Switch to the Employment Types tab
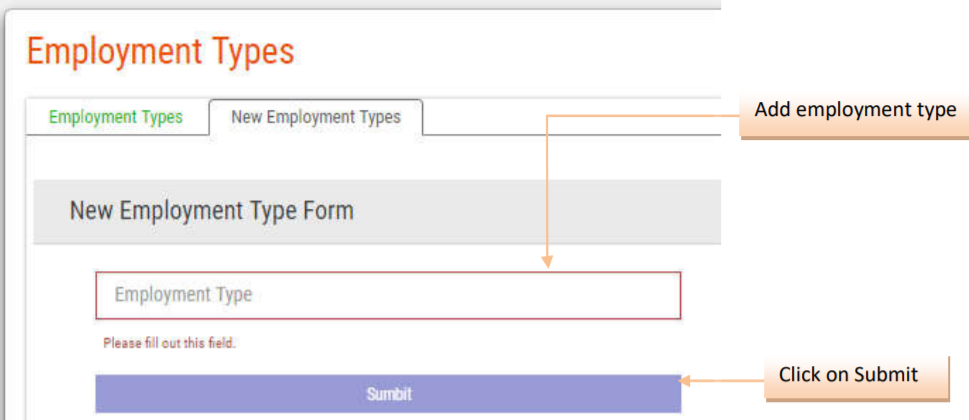The height and width of the screenshot is (420, 969). pos(116,117)
